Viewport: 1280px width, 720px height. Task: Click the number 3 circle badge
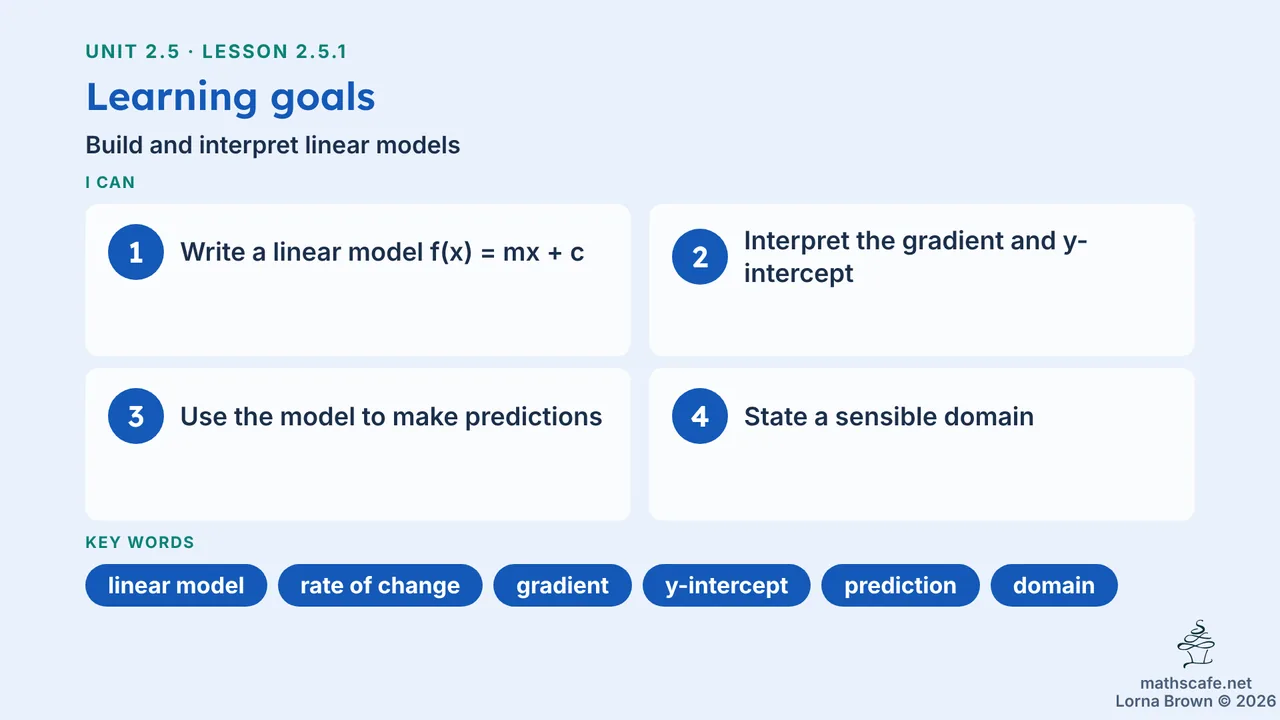click(136, 416)
